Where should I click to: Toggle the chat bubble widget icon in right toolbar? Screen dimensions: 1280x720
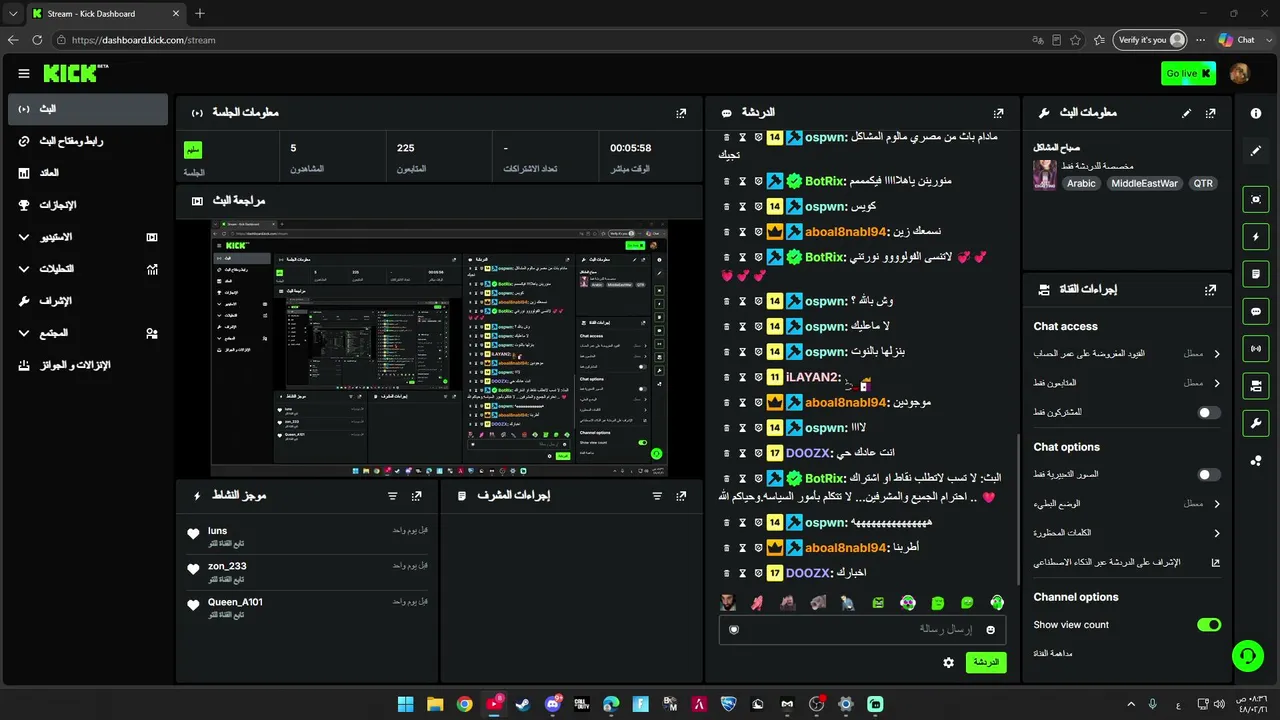(x=1256, y=312)
